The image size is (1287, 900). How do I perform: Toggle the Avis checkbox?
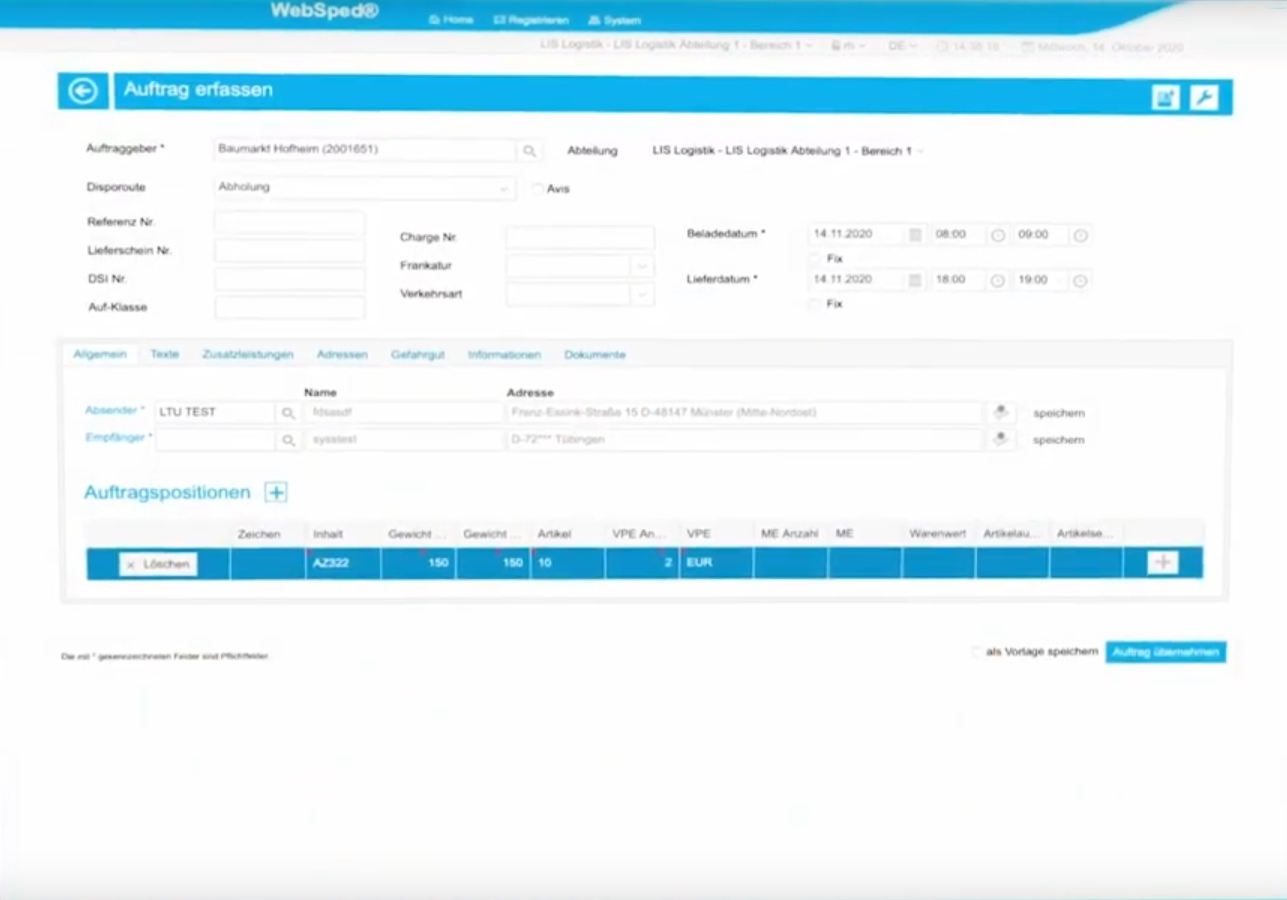pyautogui.click(x=538, y=188)
